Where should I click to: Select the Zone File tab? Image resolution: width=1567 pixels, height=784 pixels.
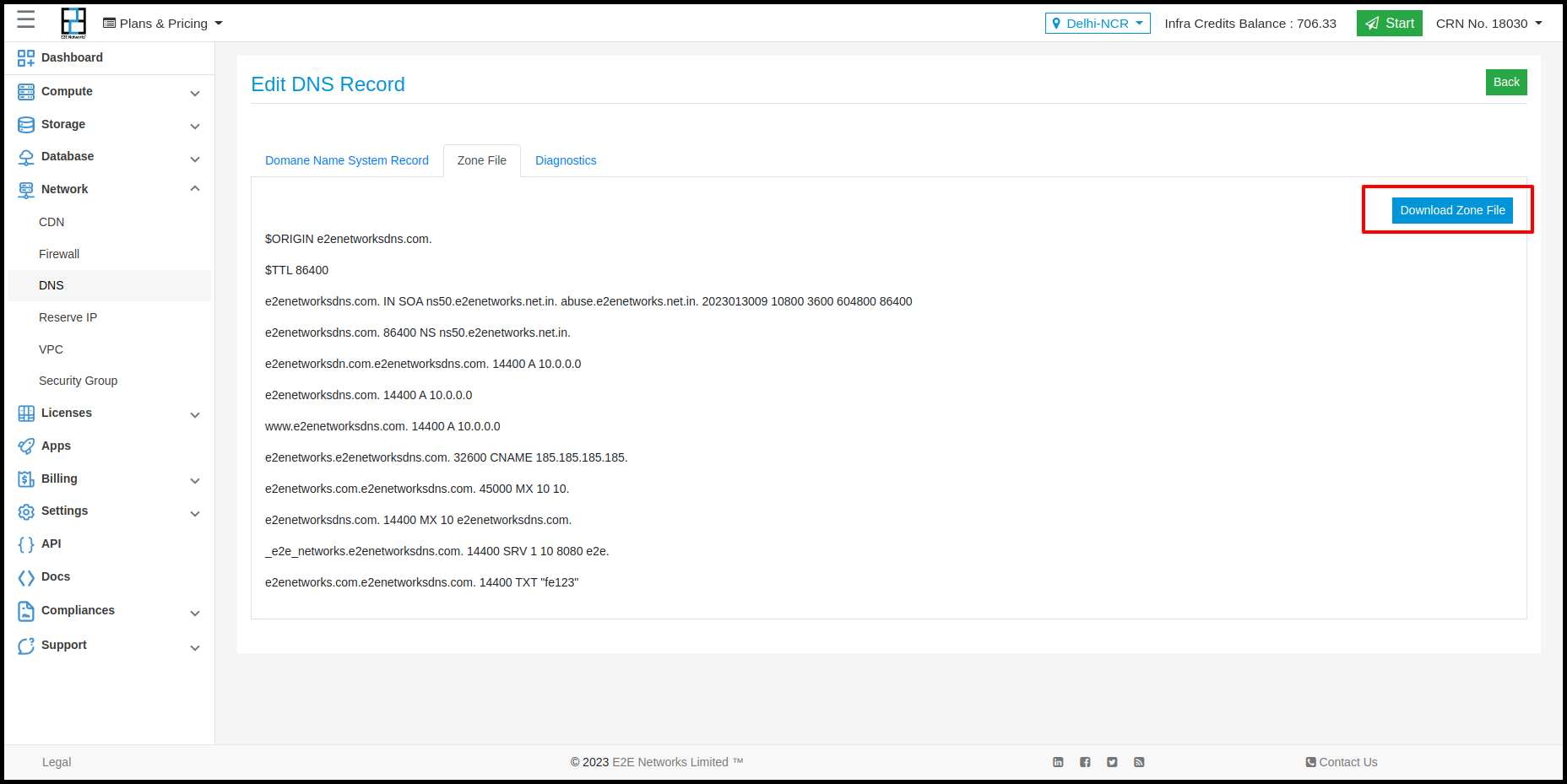pos(482,160)
